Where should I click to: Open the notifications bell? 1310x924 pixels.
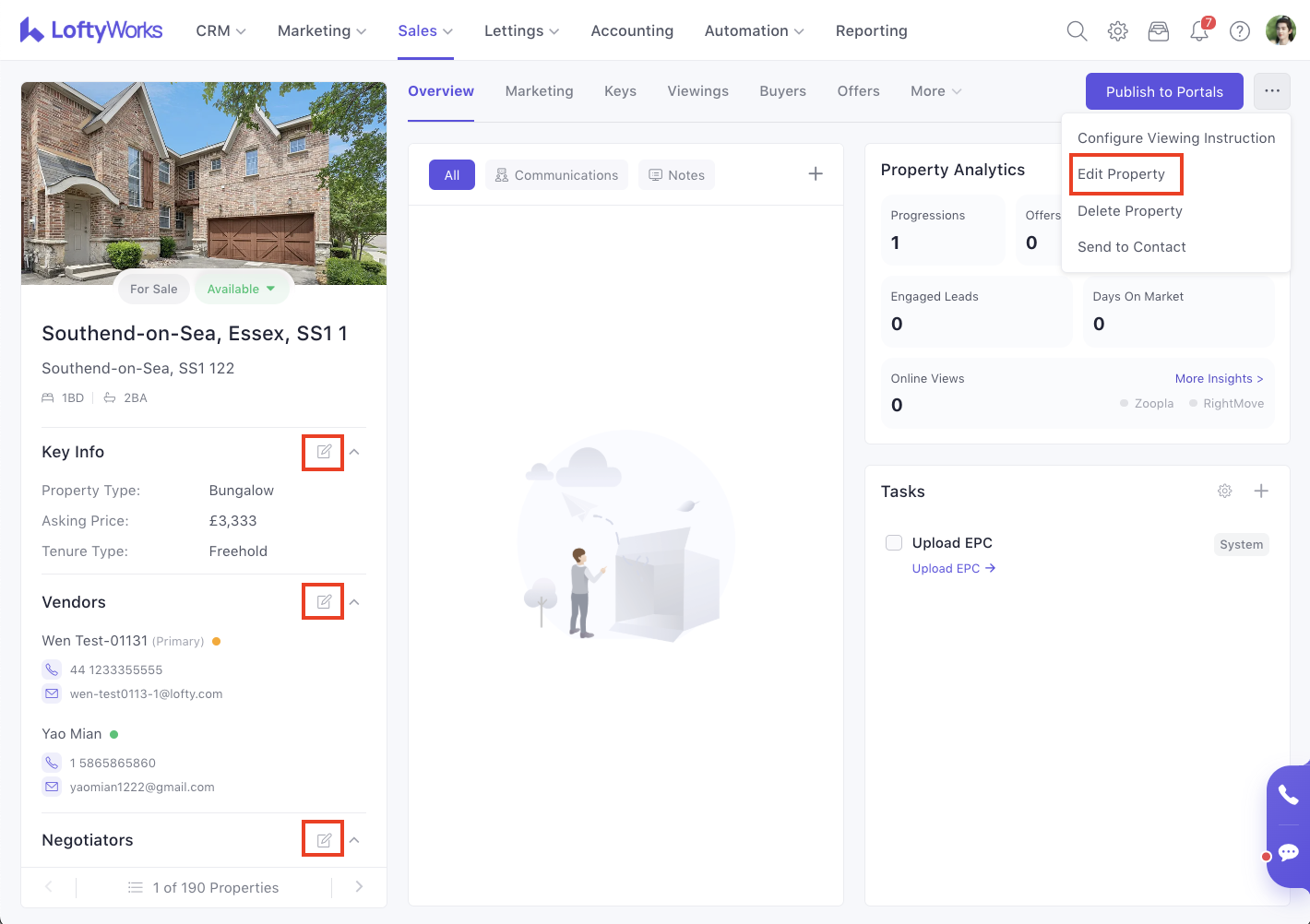point(1199,31)
